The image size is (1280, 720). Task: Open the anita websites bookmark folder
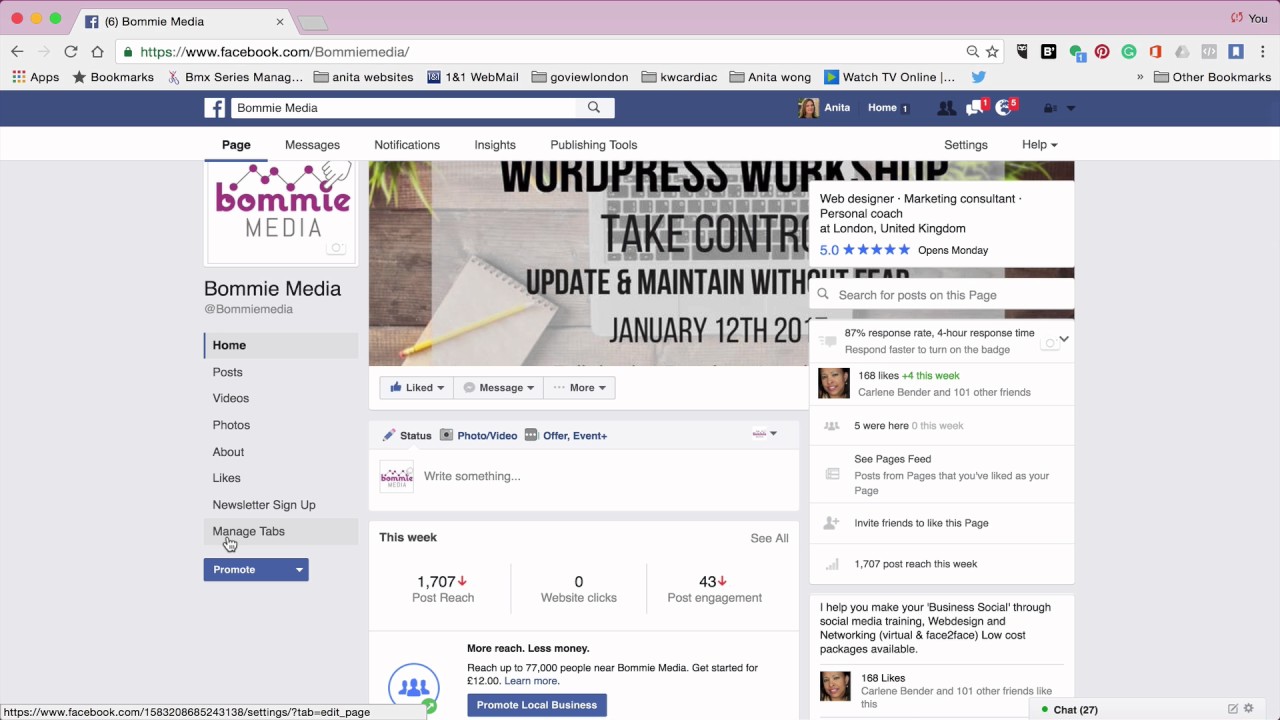363,77
